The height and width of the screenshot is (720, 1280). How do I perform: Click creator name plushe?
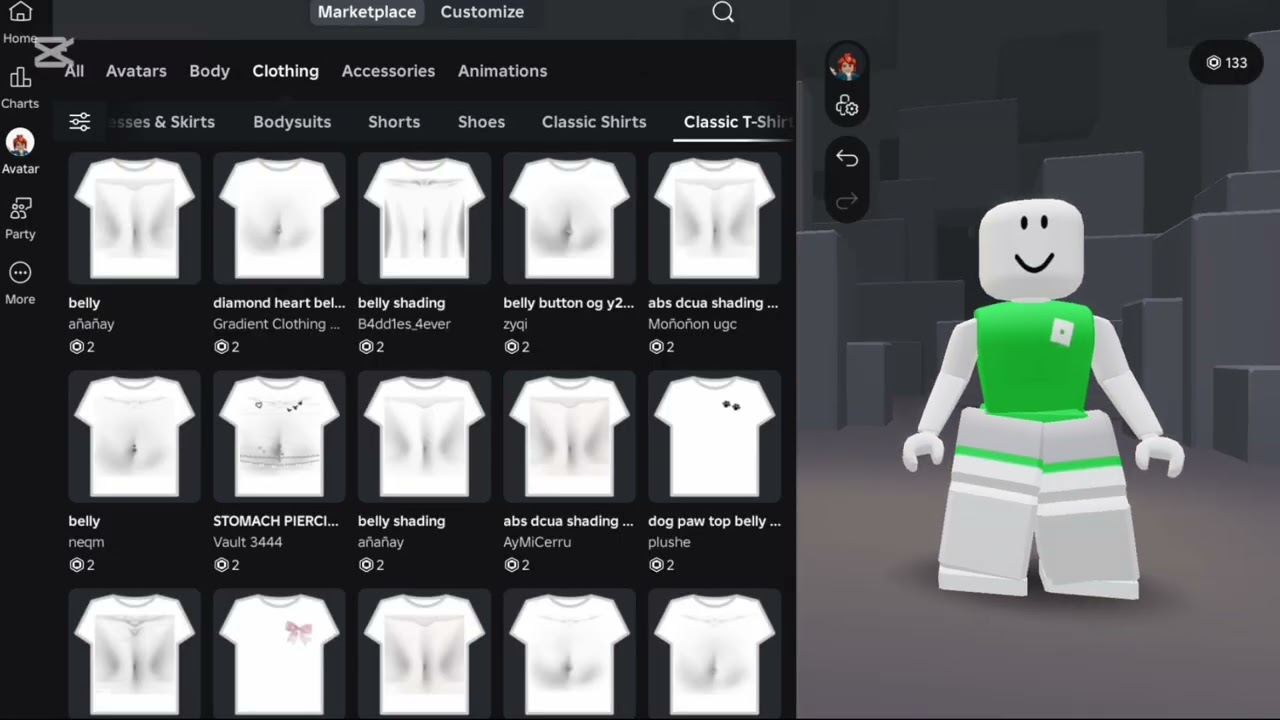(669, 542)
